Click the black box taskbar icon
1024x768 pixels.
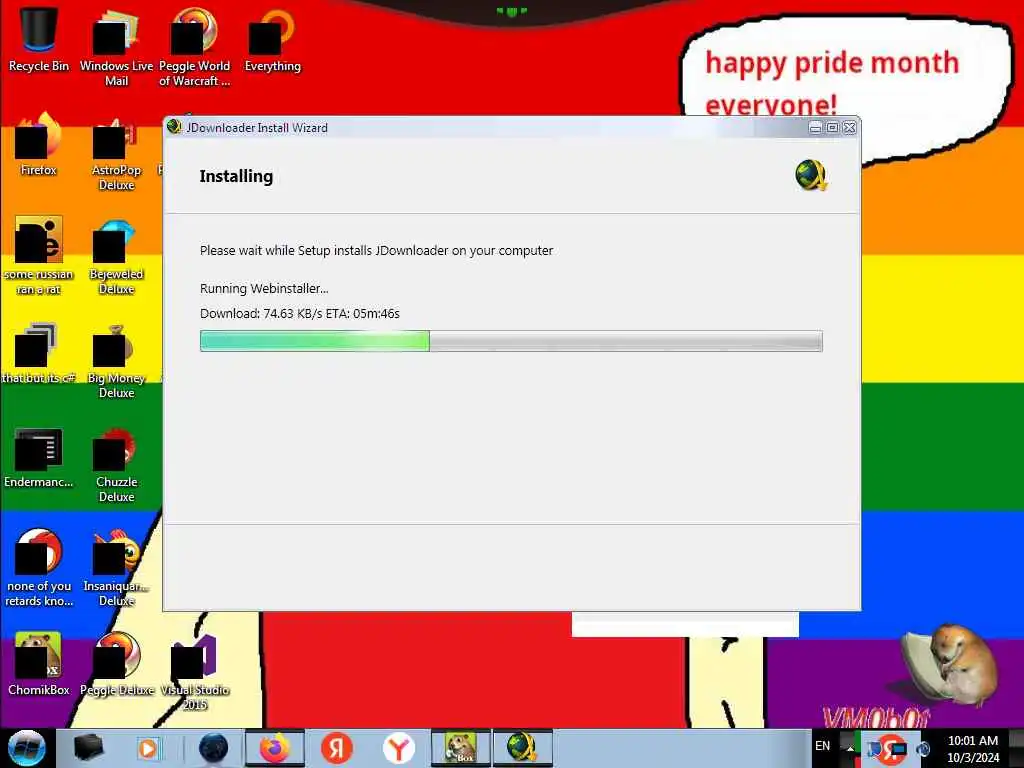click(89, 748)
